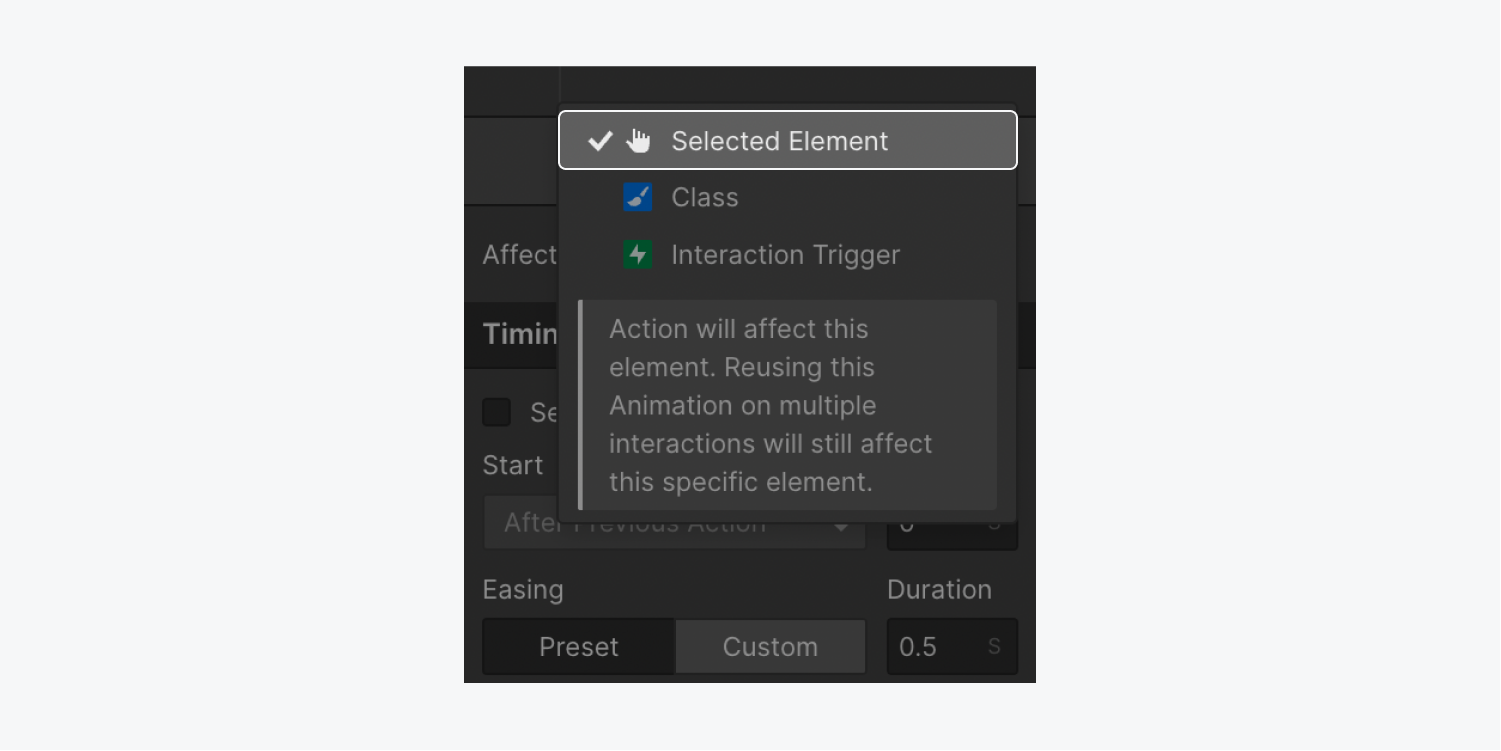Expand the Timing section header
This screenshot has width=1501, height=751.
(x=521, y=334)
